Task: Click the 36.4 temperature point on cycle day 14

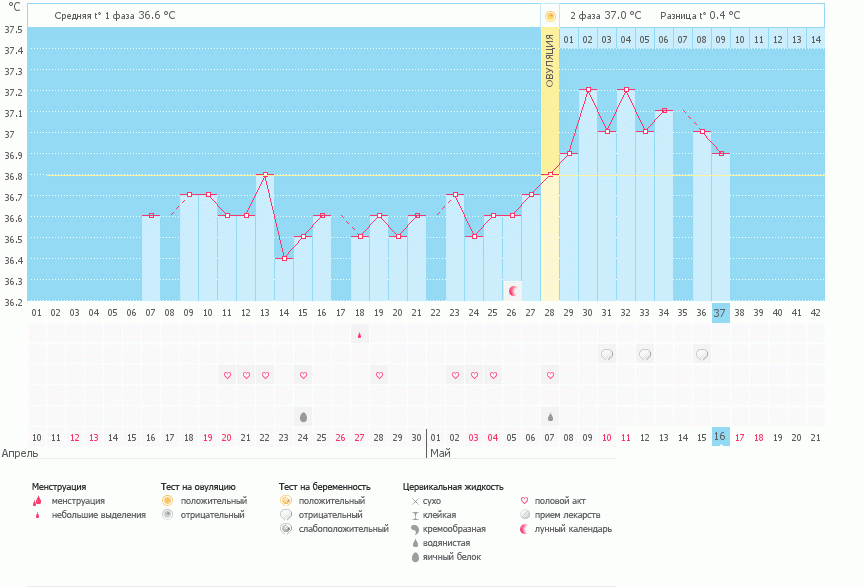Action: [x=283, y=259]
